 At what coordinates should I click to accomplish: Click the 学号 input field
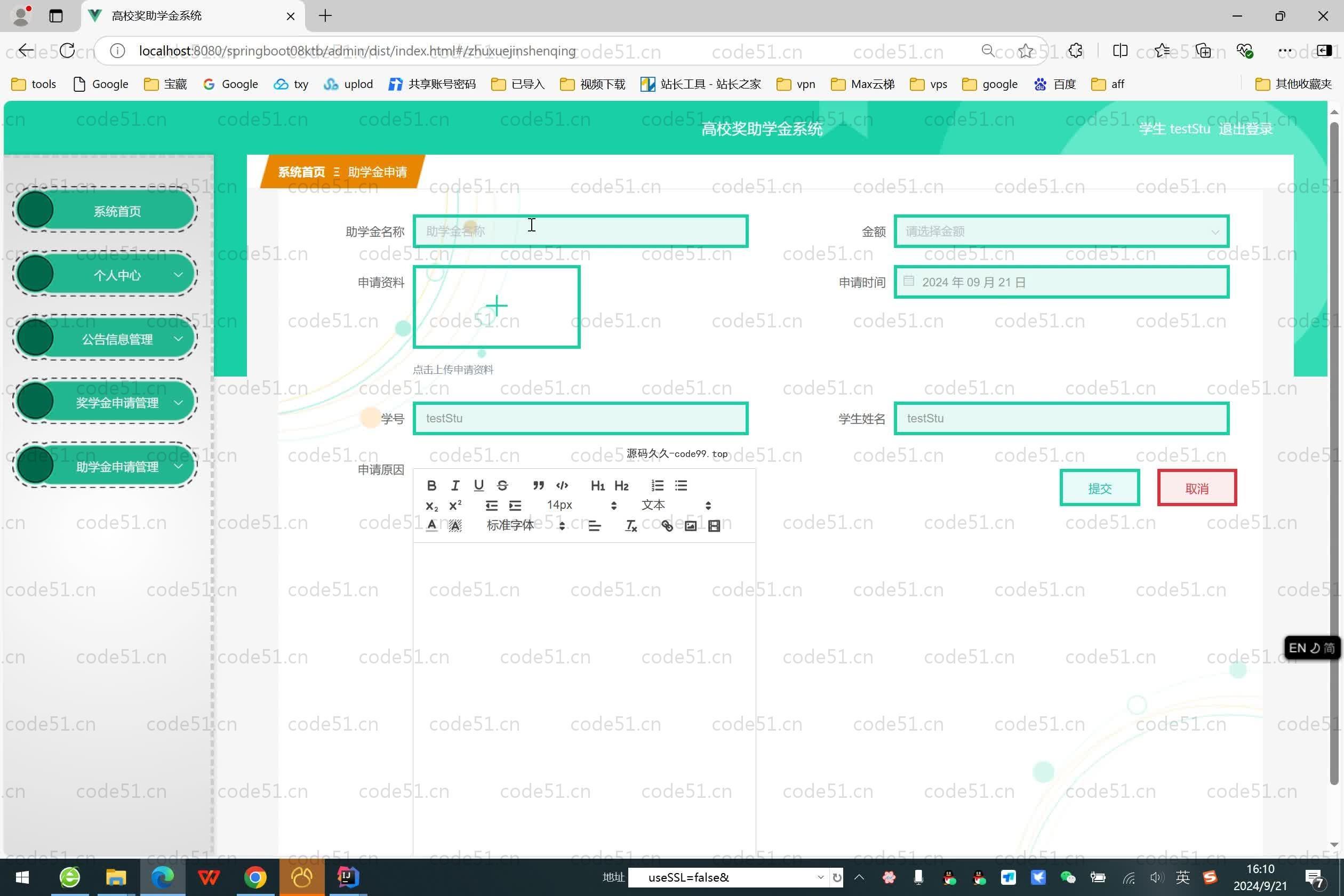(581, 418)
